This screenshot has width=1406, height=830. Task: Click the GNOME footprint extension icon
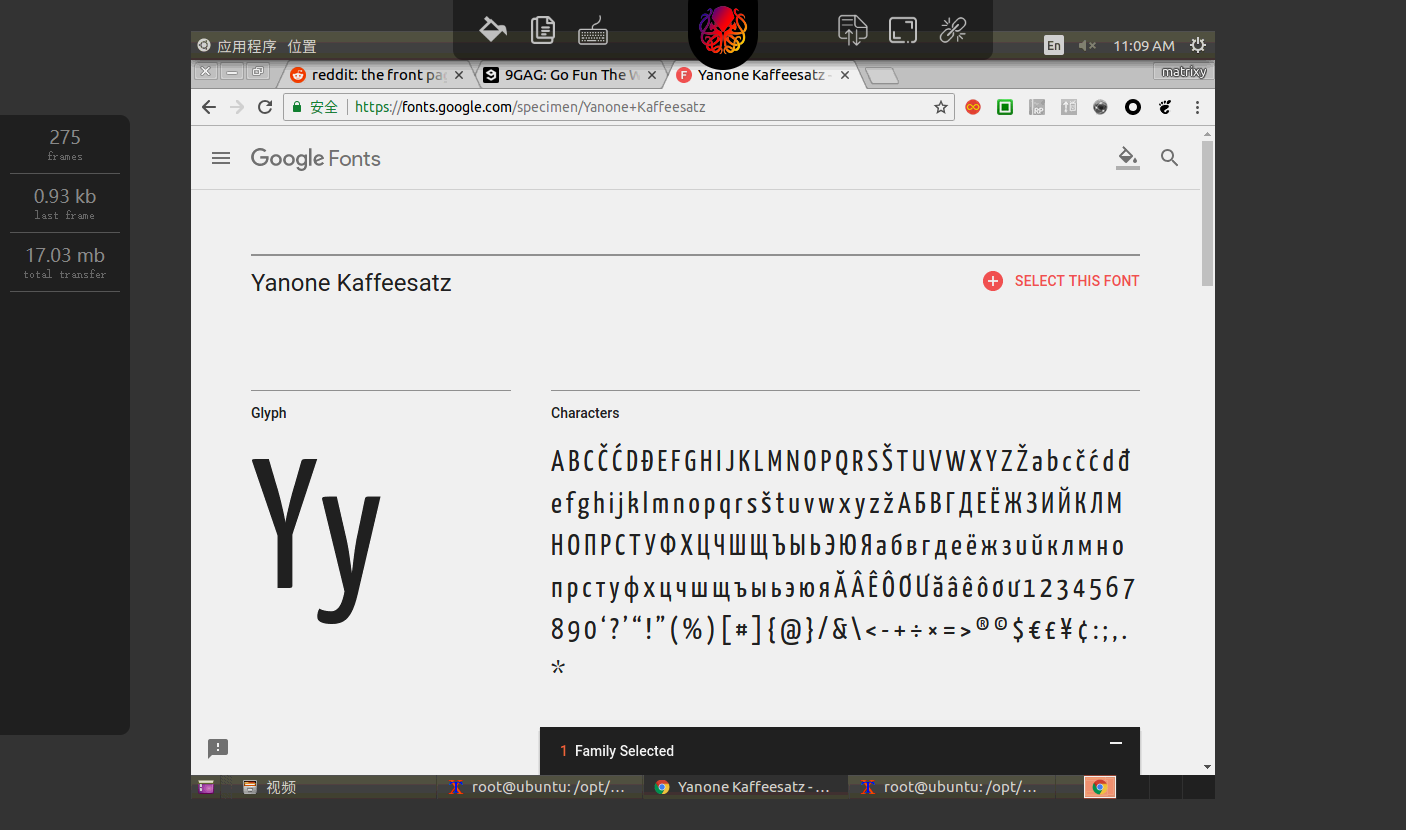point(1165,107)
